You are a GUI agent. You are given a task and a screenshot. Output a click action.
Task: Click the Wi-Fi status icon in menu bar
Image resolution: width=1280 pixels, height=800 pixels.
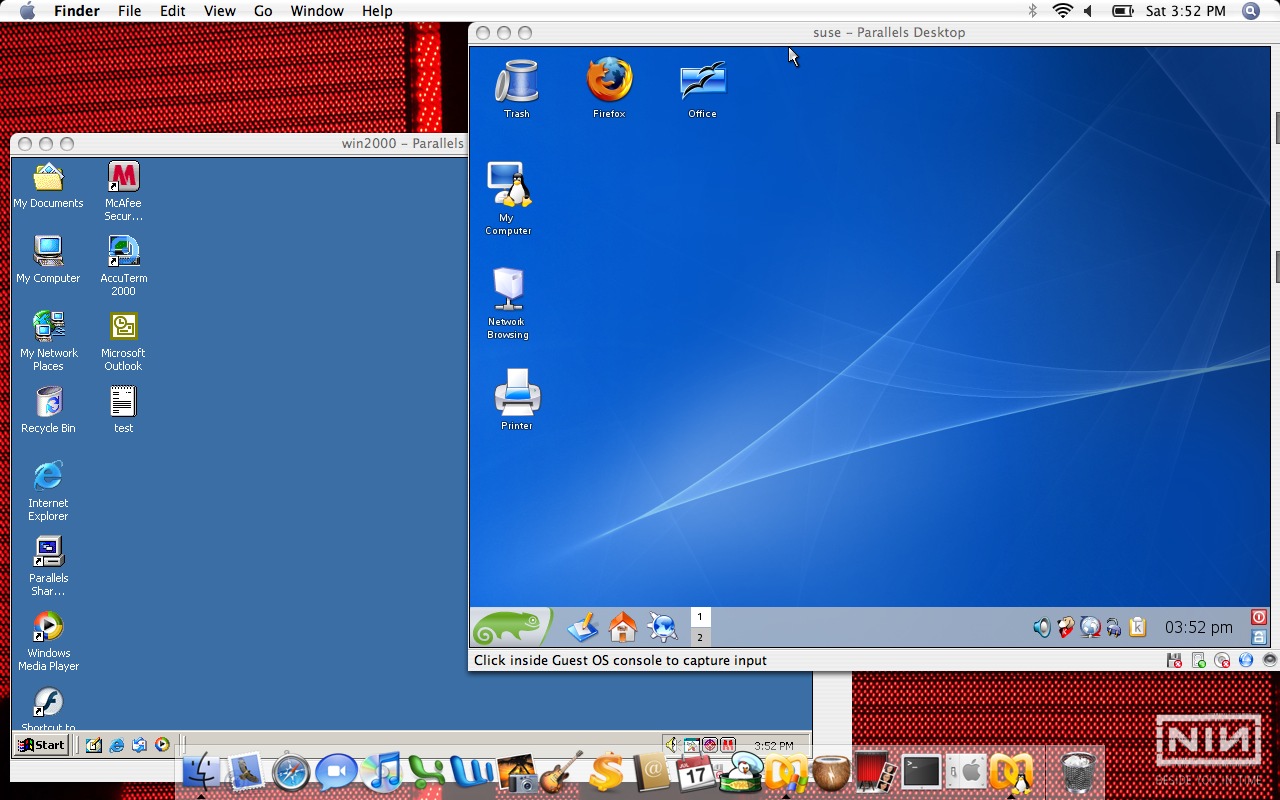click(x=1062, y=11)
